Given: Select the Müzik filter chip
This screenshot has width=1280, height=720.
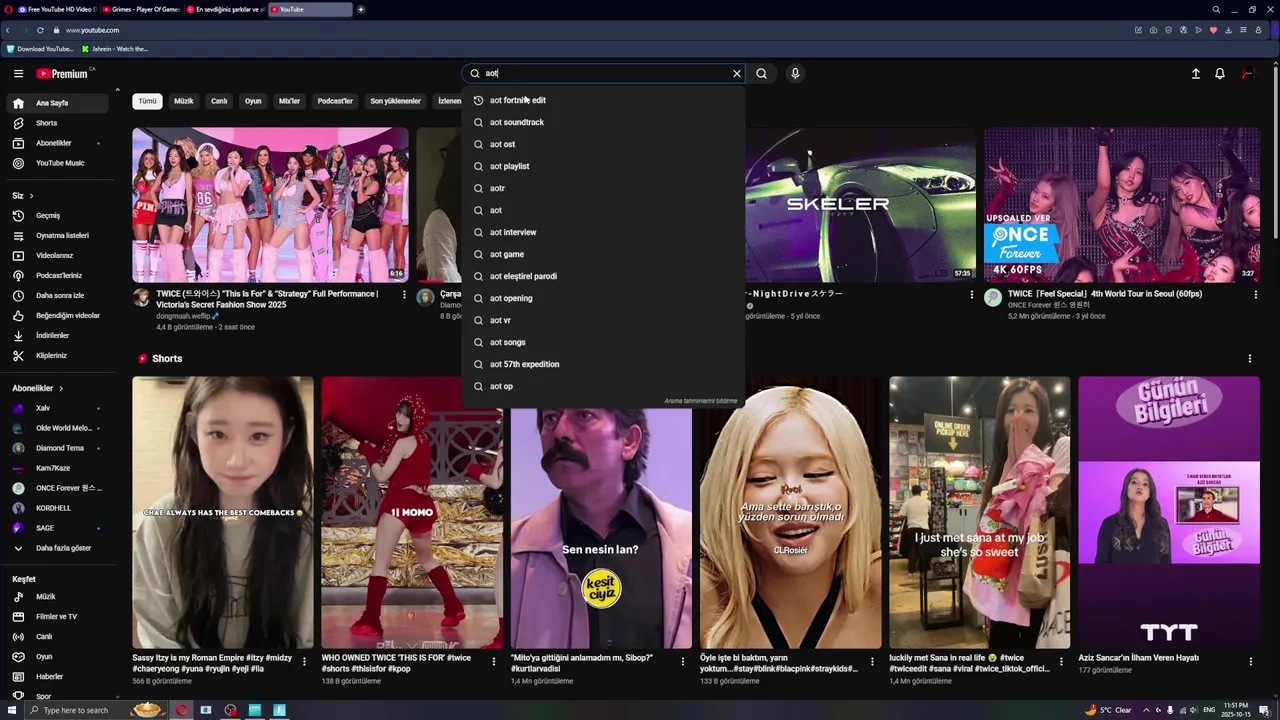Looking at the screenshot, I should click(x=184, y=101).
